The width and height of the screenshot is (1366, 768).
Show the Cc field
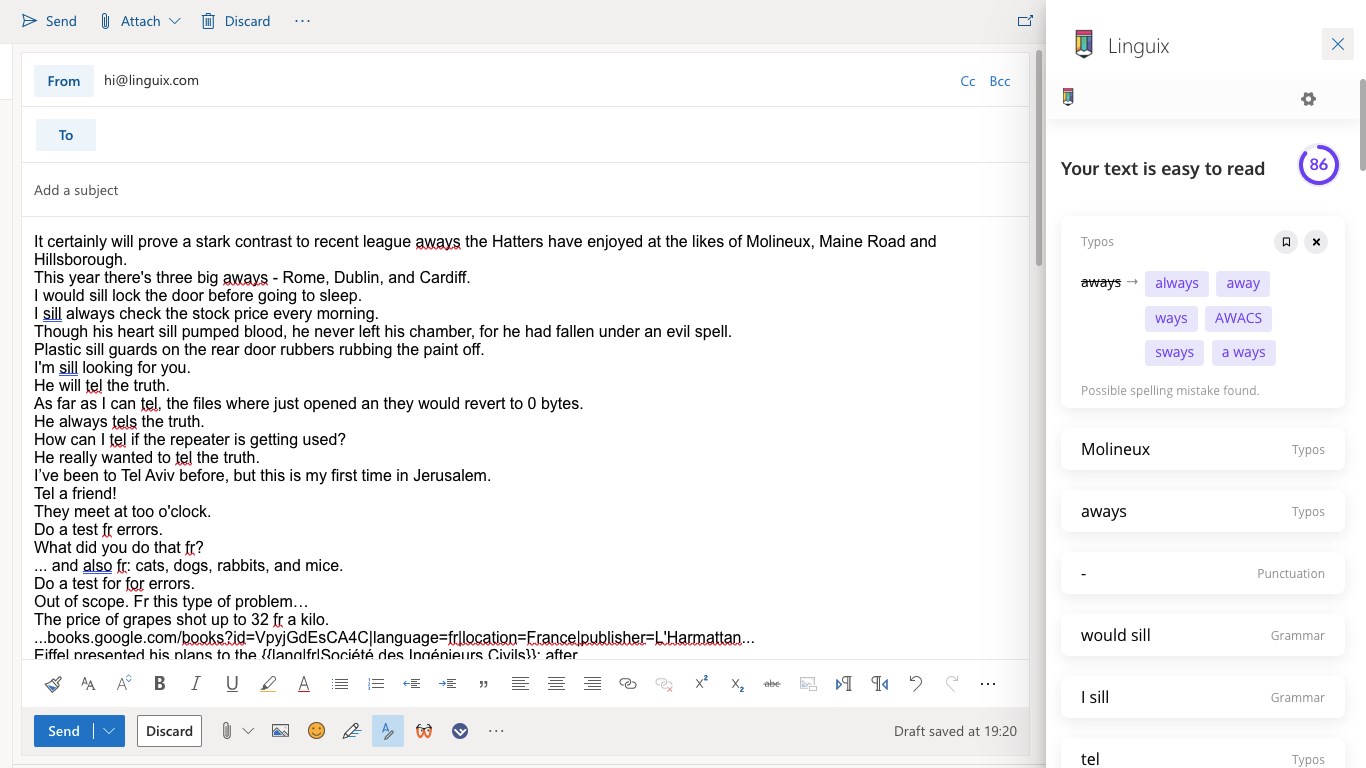[x=968, y=81]
